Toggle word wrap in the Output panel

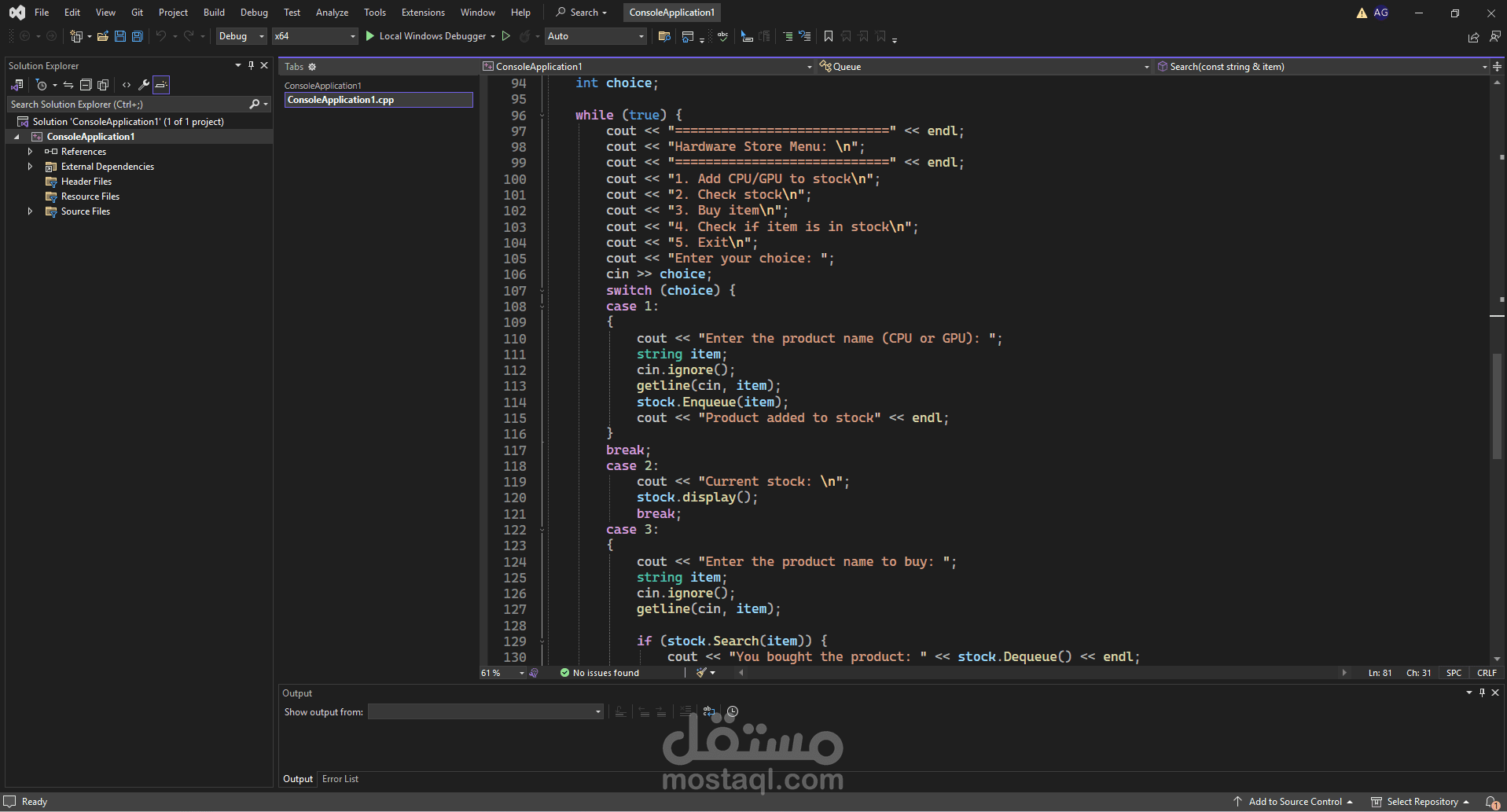(x=709, y=712)
